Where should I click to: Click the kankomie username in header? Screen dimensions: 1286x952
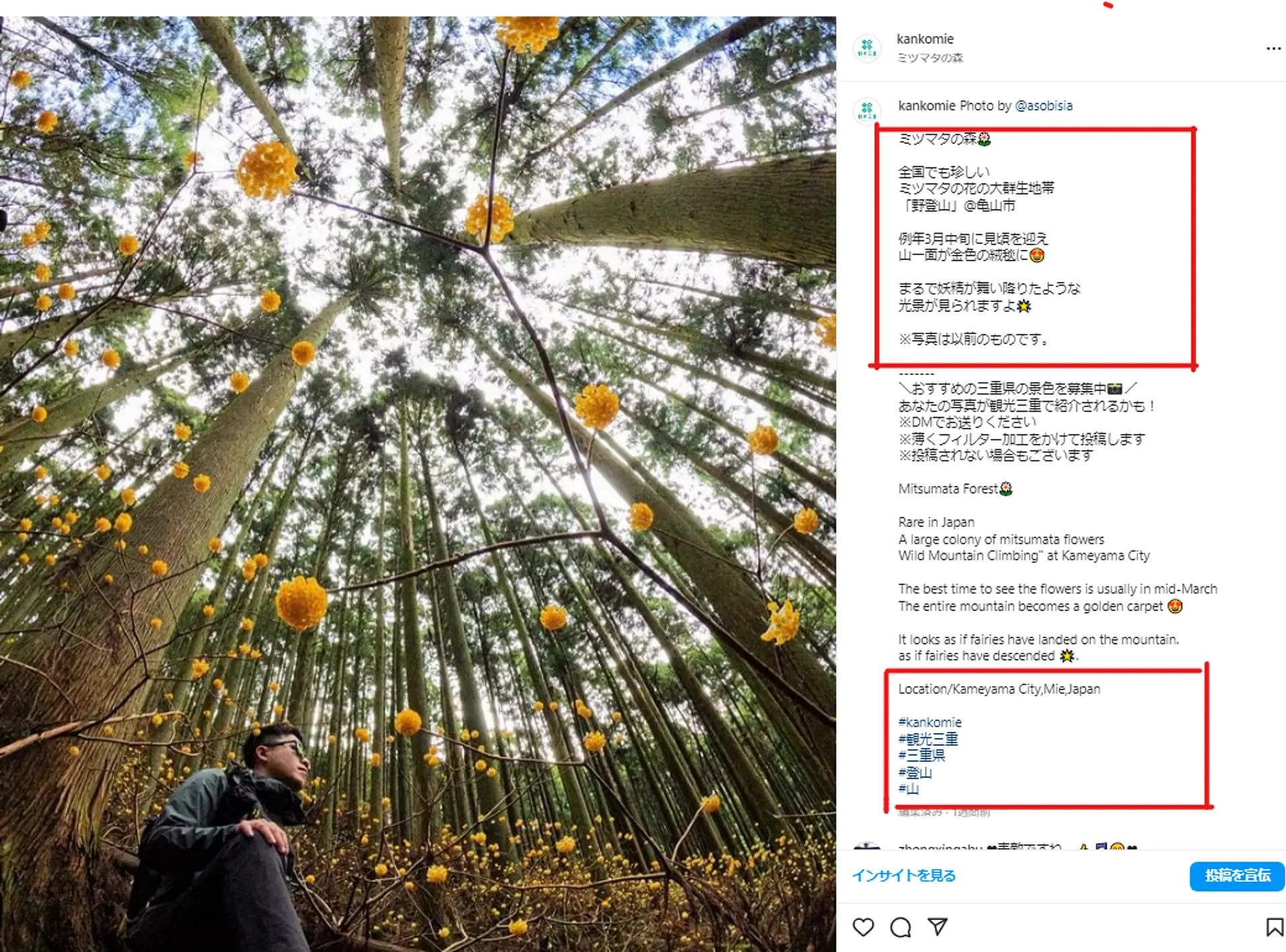925,39
